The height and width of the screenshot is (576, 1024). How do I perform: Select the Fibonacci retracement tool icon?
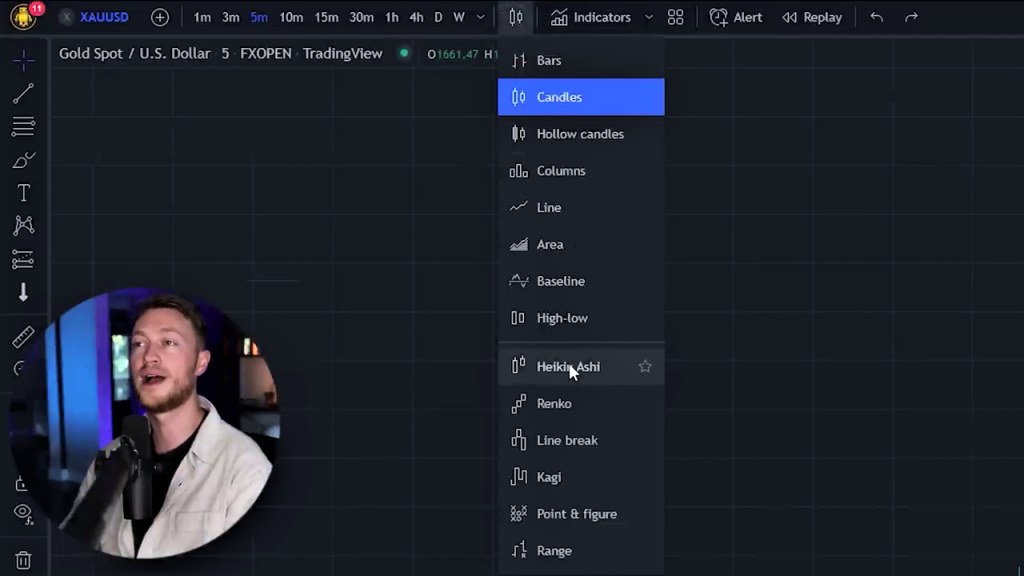click(x=23, y=126)
